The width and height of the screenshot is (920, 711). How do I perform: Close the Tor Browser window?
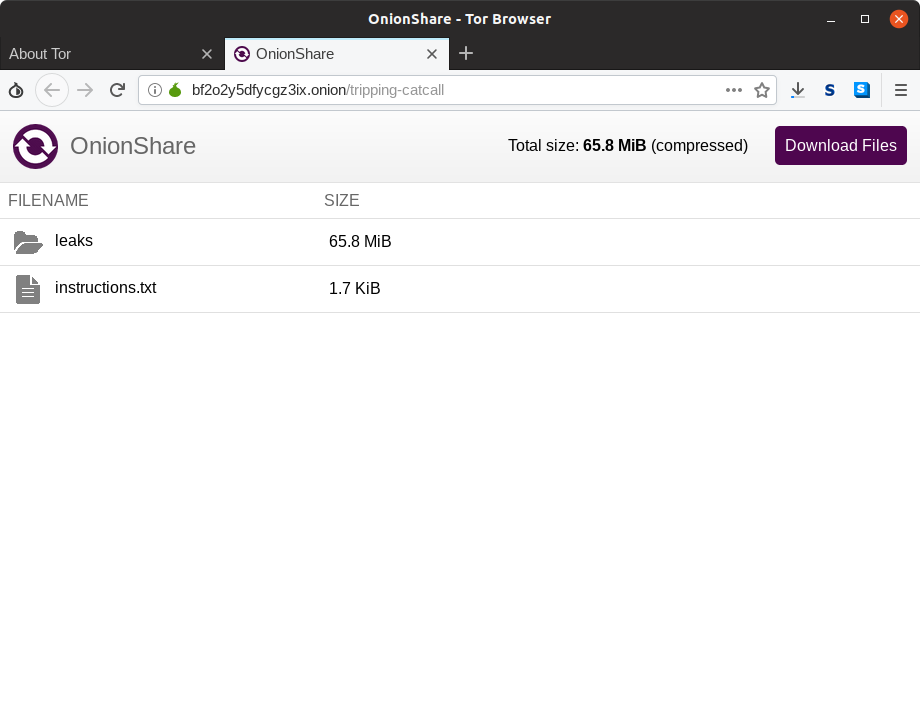coord(898,19)
